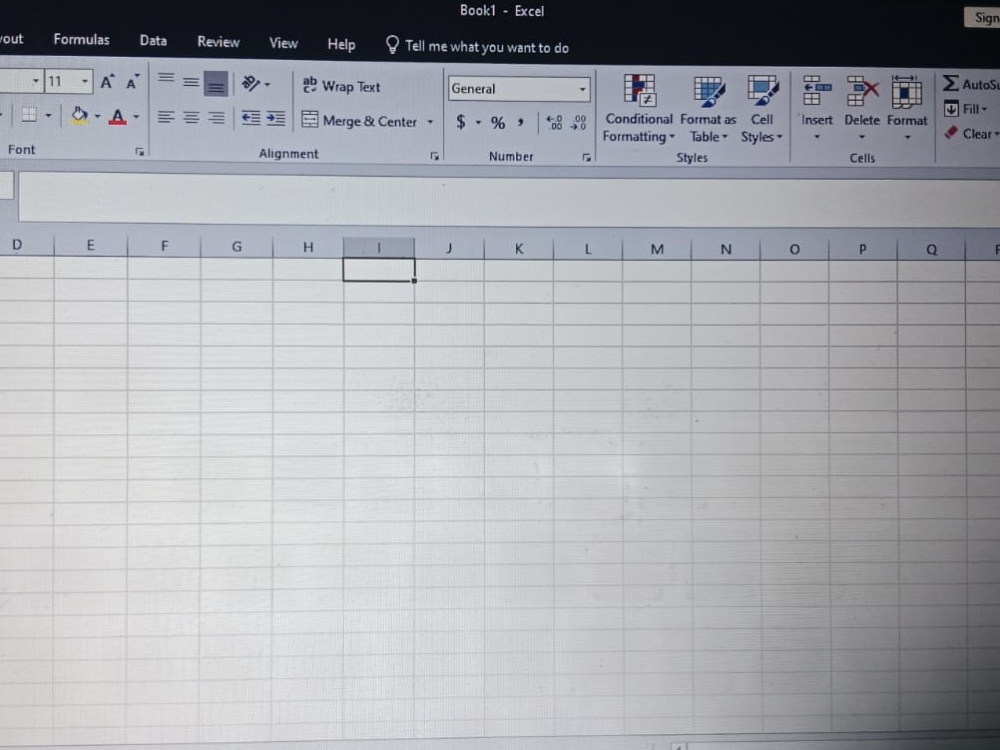Expand the Borders dropdown arrow
The height and width of the screenshot is (750, 1000).
(48, 115)
